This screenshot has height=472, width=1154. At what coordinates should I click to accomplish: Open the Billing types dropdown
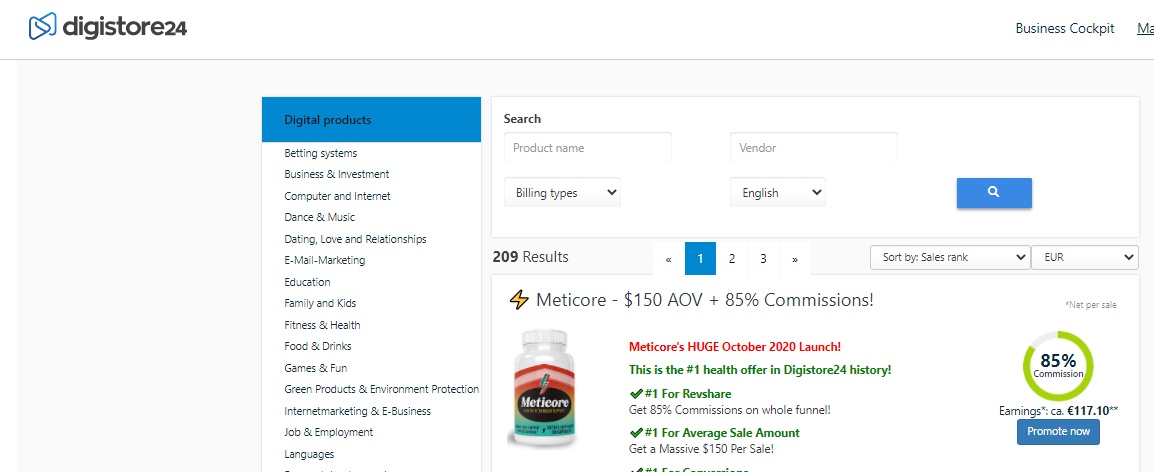point(562,192)
